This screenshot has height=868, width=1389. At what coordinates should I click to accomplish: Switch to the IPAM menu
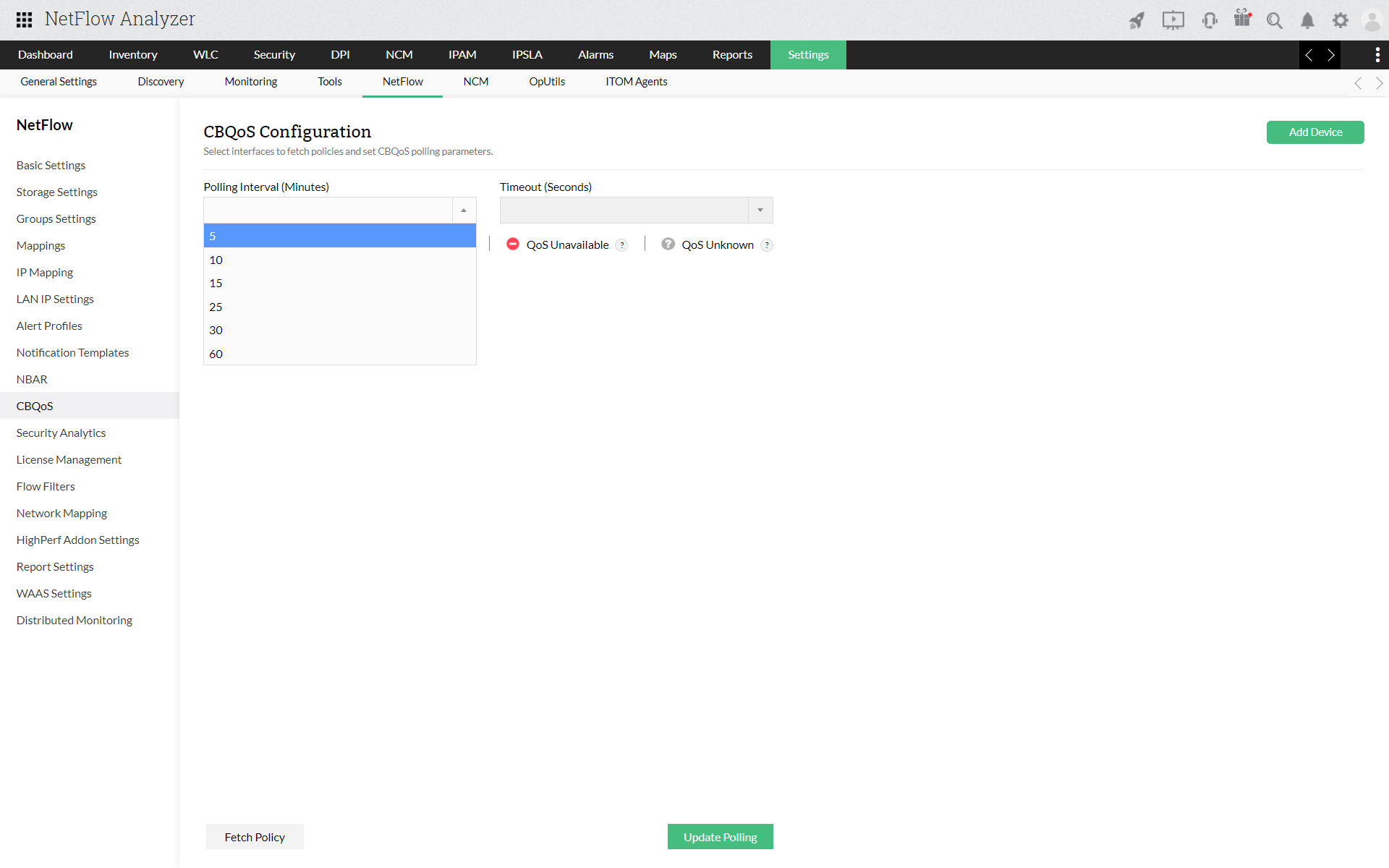(462, 54)
